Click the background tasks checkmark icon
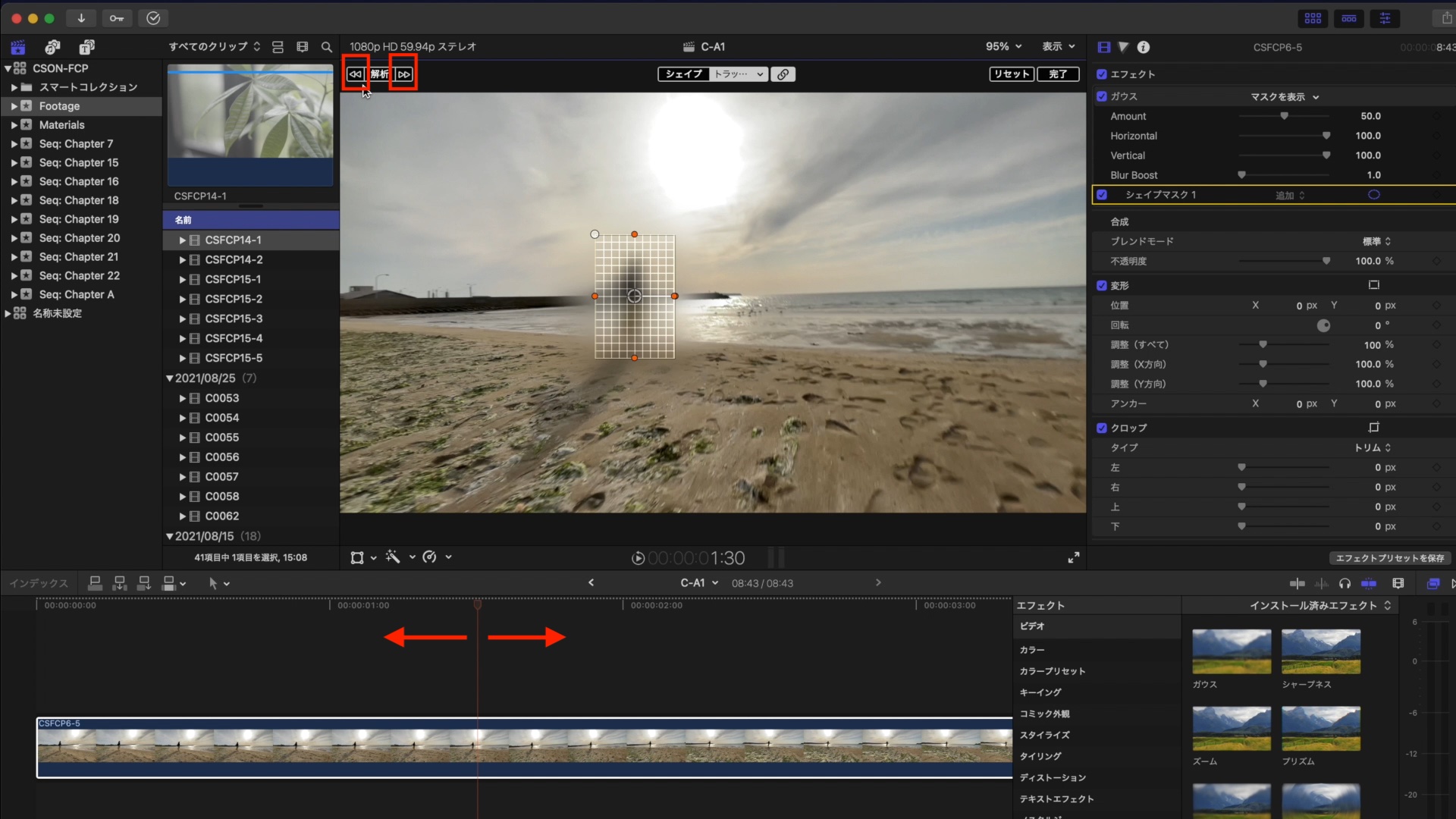The width and height of the screenshot is (1456, 819). click(153, 18)
